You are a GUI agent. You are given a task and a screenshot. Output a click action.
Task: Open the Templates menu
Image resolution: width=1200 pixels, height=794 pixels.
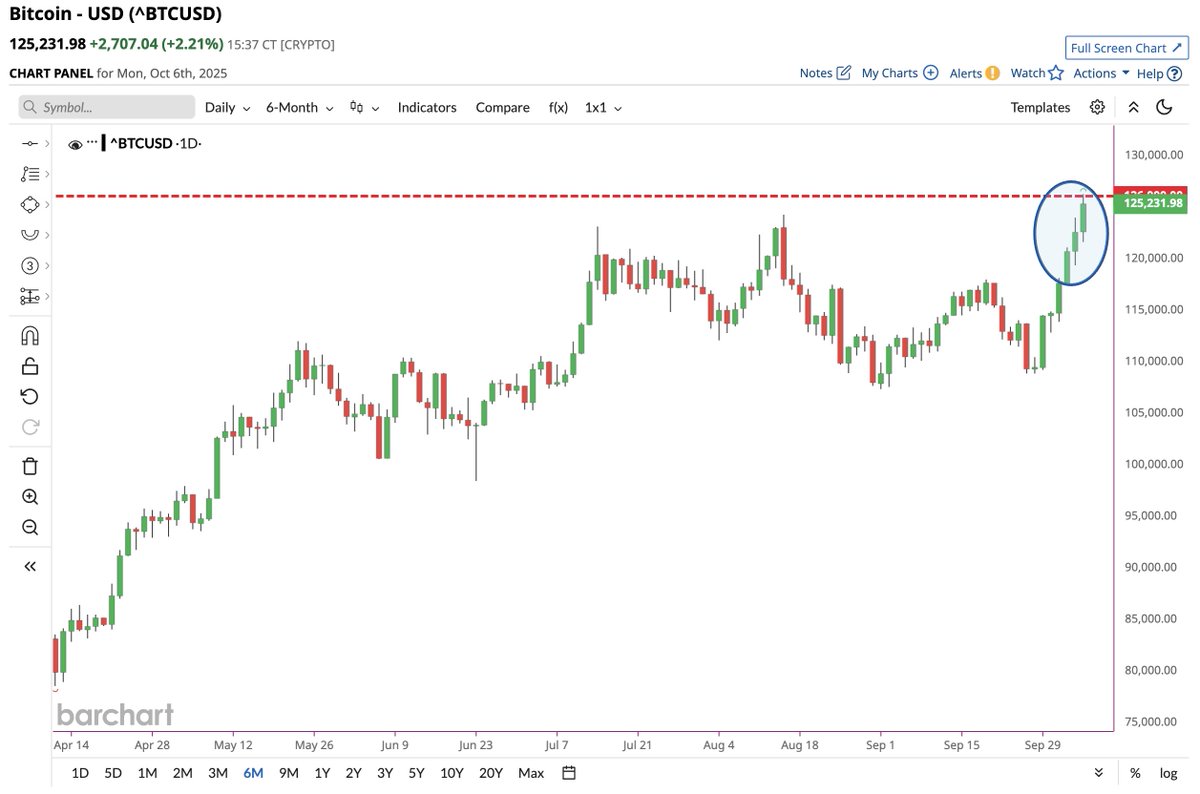[1040, 107]
